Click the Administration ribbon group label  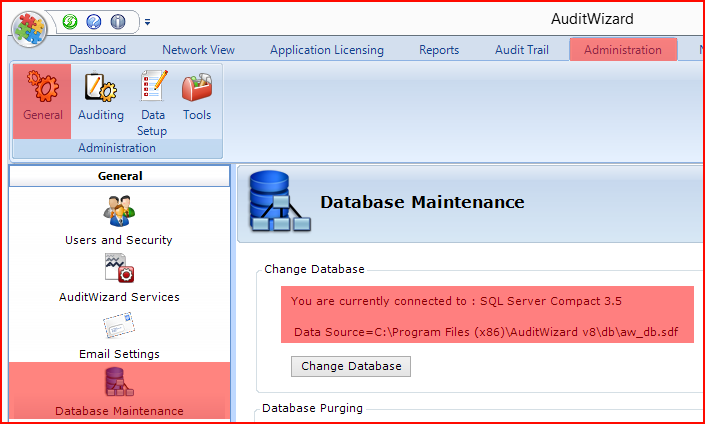[x=117, y=148]
